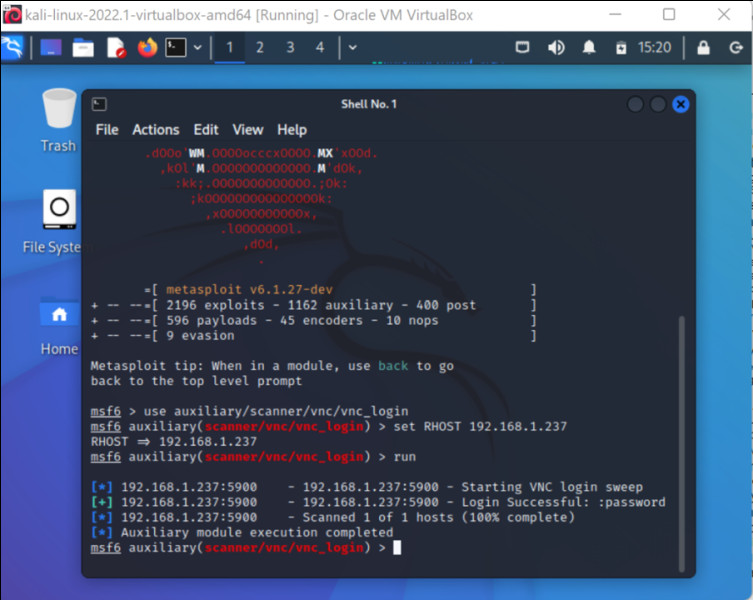This screenshot has width=753, height=600.
Task: Open the Trash desktop icon
Action: (59, 121)
